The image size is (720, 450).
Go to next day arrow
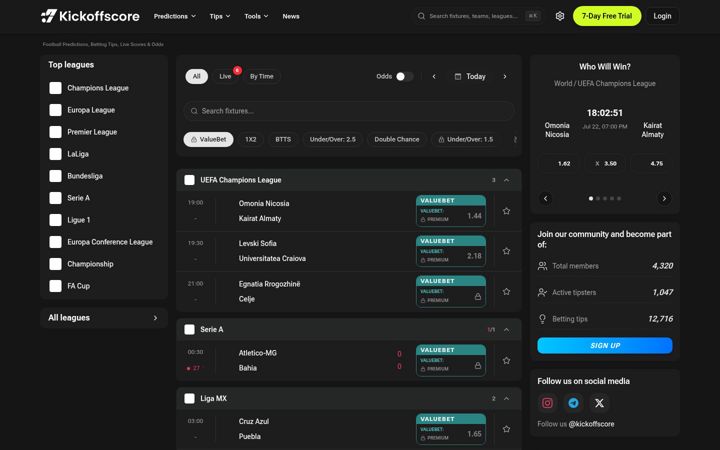point(505,77)
